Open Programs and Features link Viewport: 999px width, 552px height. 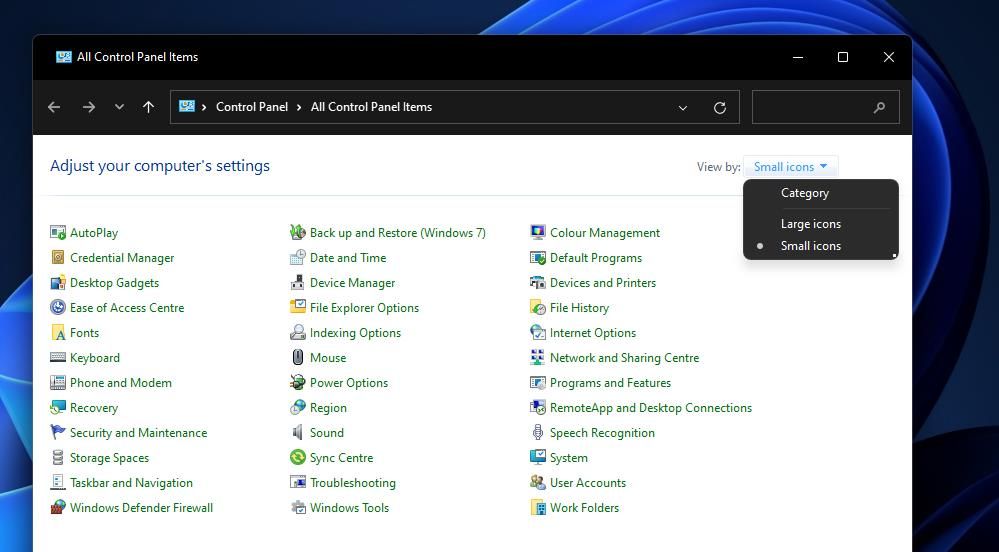tap(610, 382)
